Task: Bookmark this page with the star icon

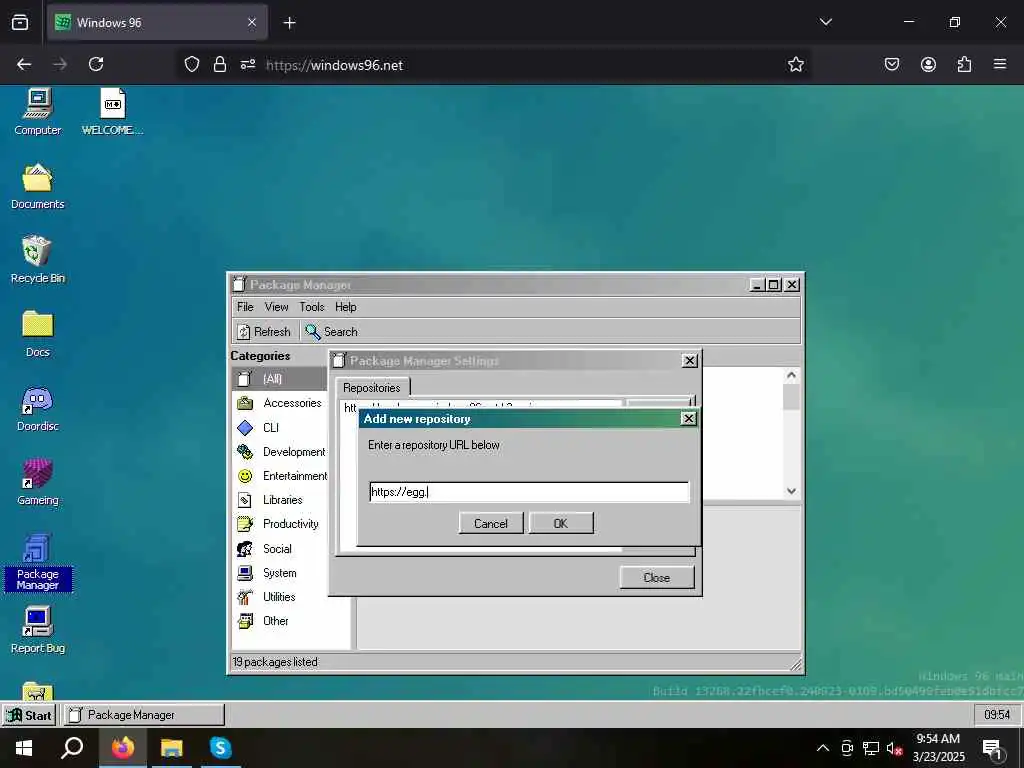Action: [795, 64]
